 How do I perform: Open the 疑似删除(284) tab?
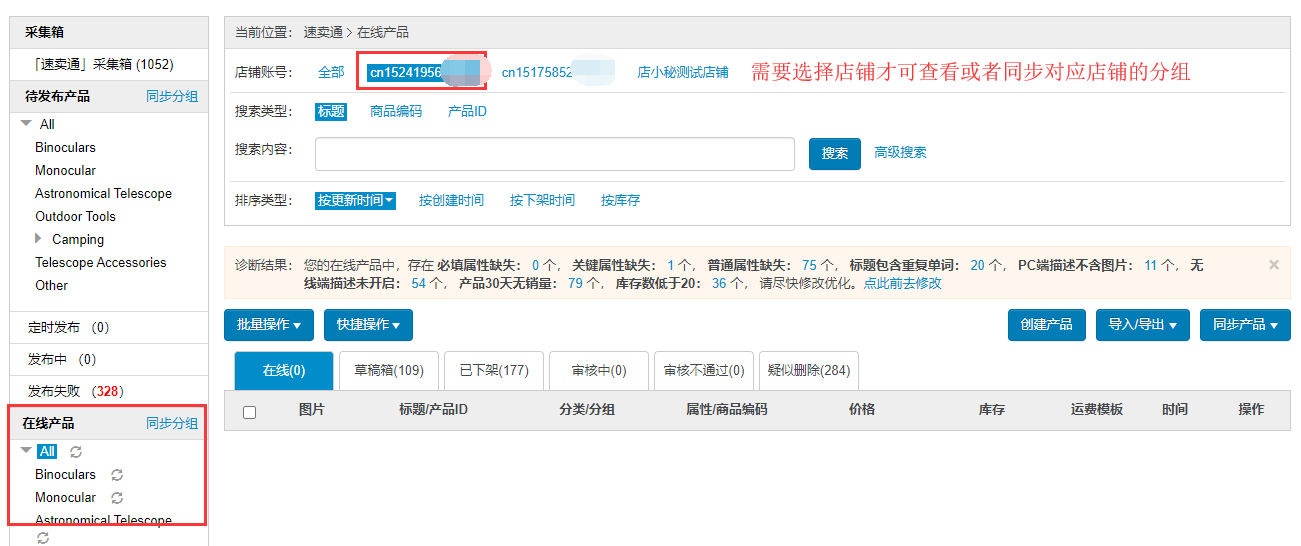pyautogui.click(x=809, y=371)
